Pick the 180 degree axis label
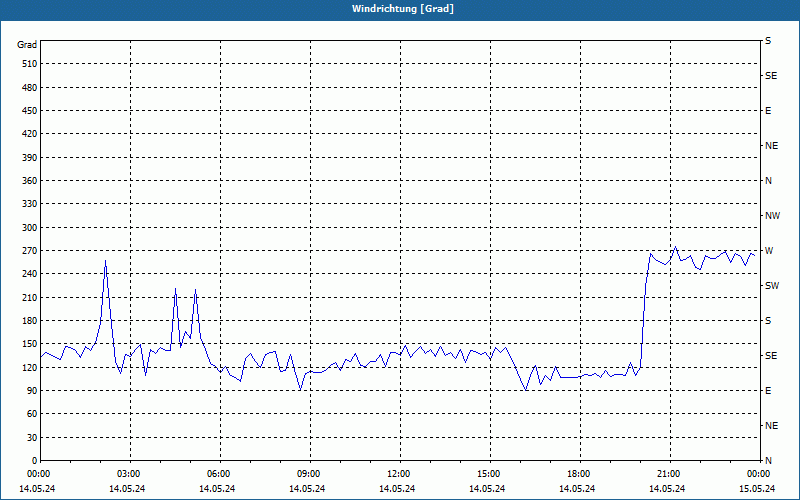Image resolution: width=800 pixels, height=500 pixels. [30, 321]
